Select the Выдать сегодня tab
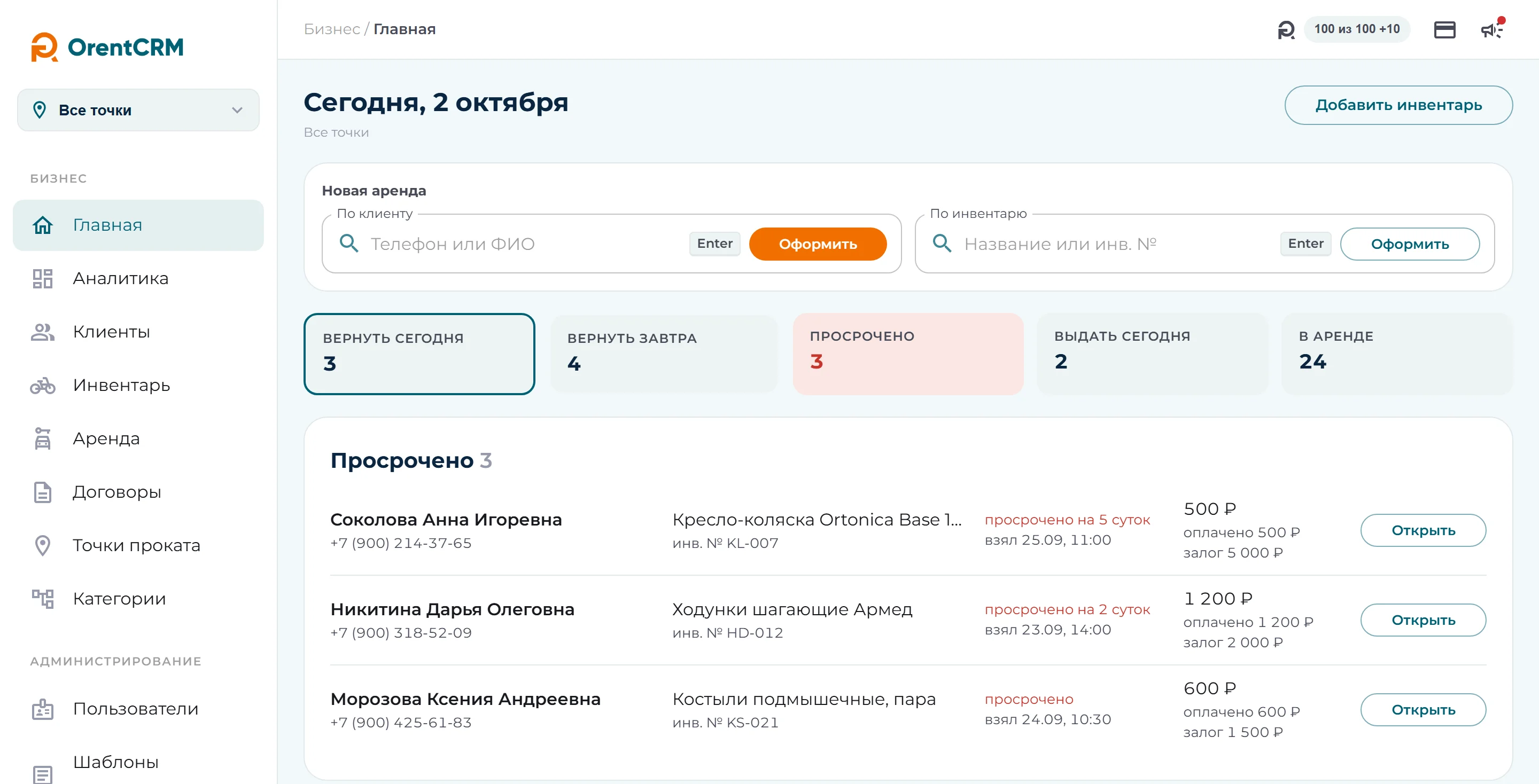1539x784 pixels. (1152, 354)
